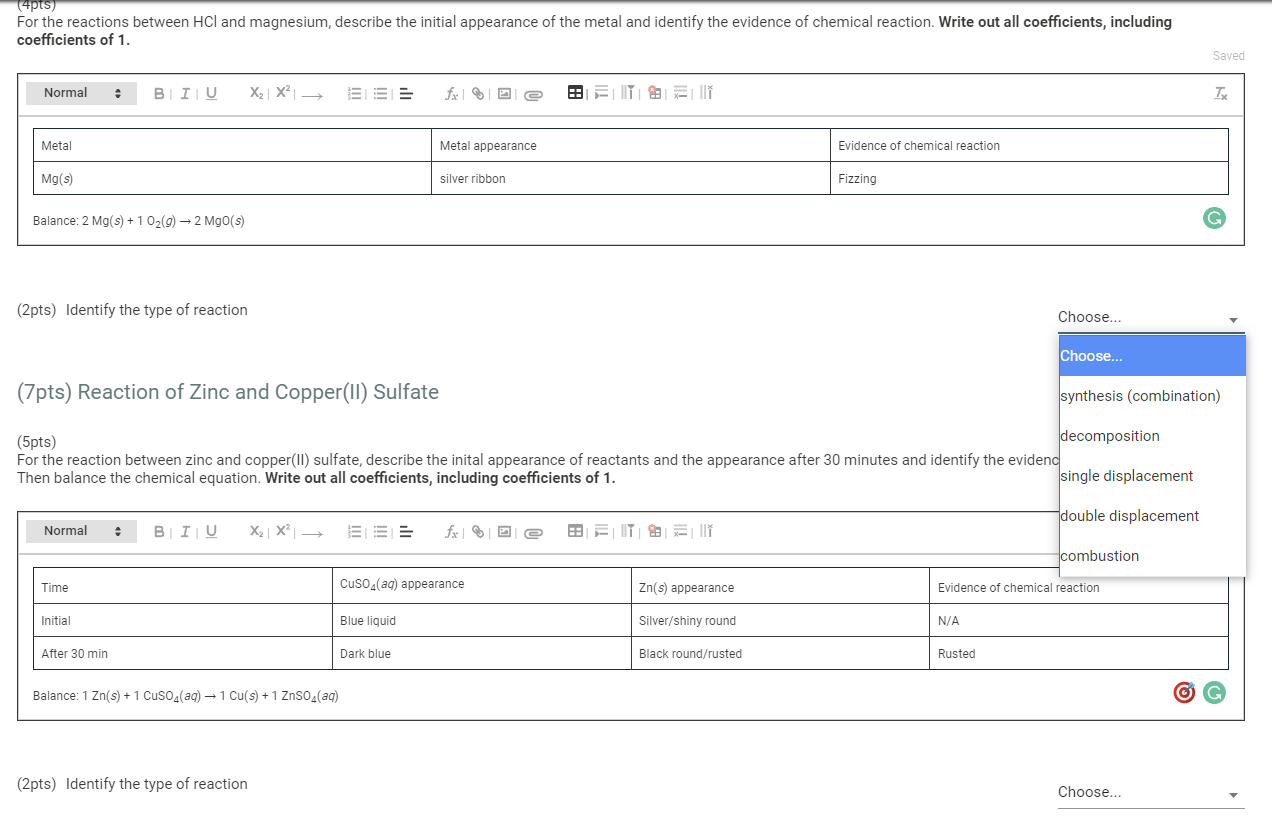
Task: Attach a file in the zinc reaction editor
Action: tap(533, 533)
